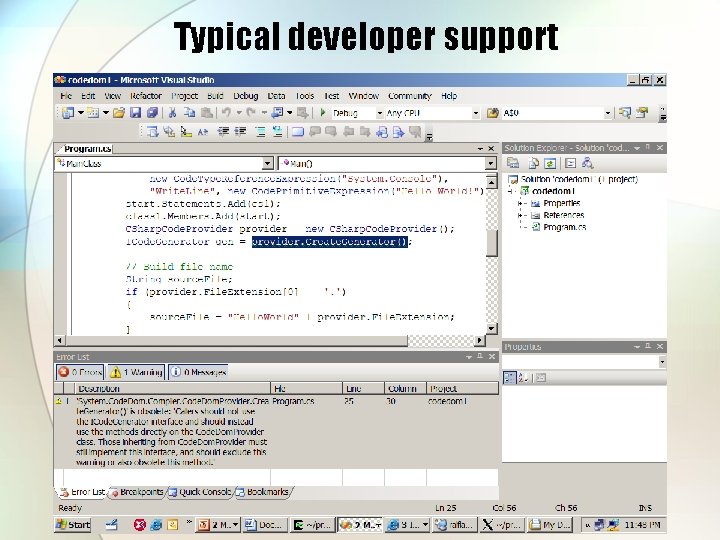
Task: Expand the References node in Solution Explorer
Action: (520, 215)
